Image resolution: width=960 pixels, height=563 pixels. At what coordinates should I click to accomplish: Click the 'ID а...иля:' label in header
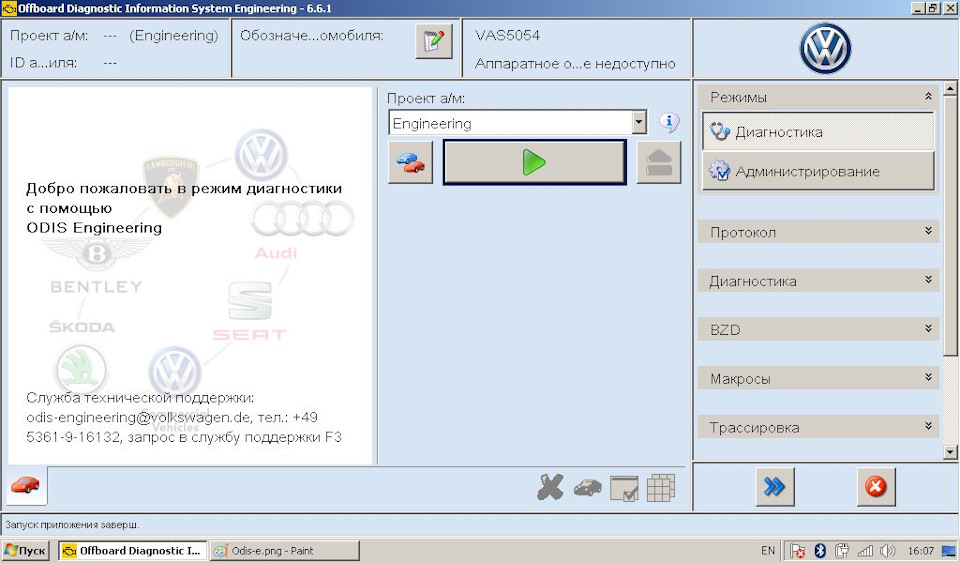[x=43, y=62]
